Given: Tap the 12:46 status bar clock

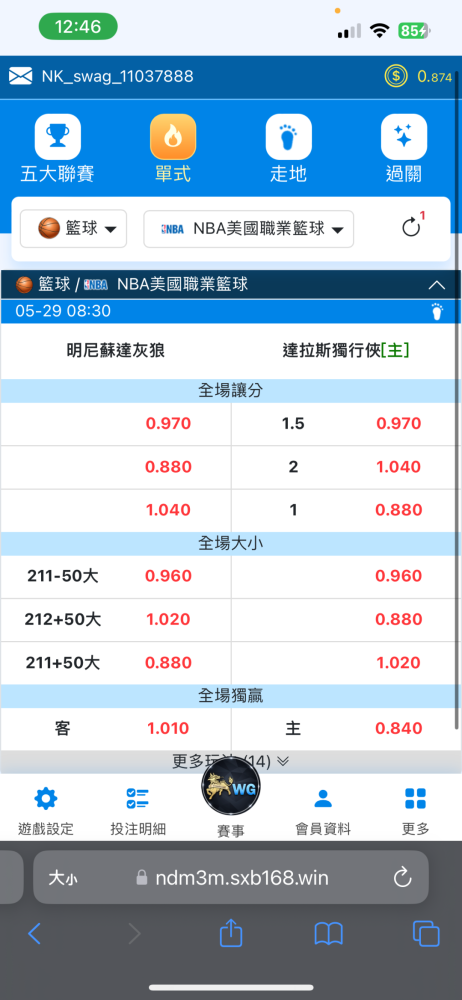Looking at the screenshot, I should point(78,27).
